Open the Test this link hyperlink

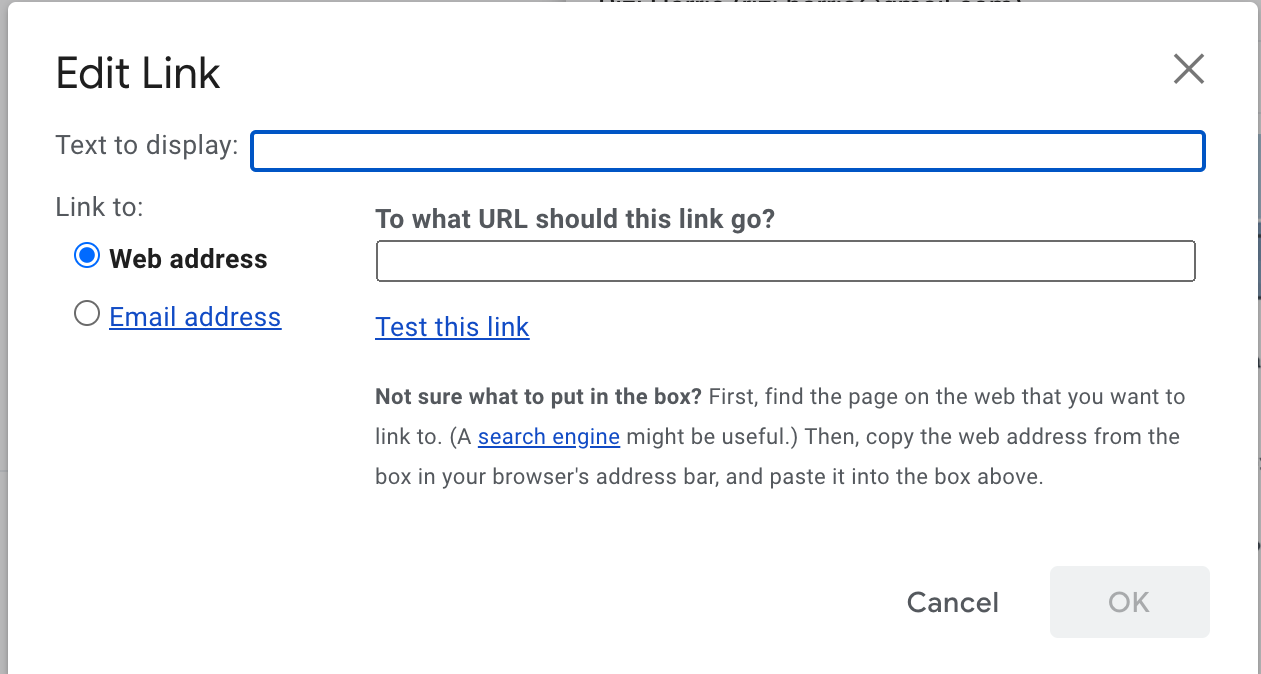[452, 327]
